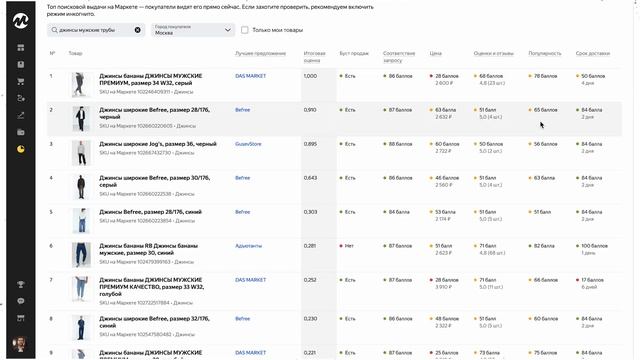
Task: Open row 3 Jog's jeans product thumbnail
Action: pos(81,153)
